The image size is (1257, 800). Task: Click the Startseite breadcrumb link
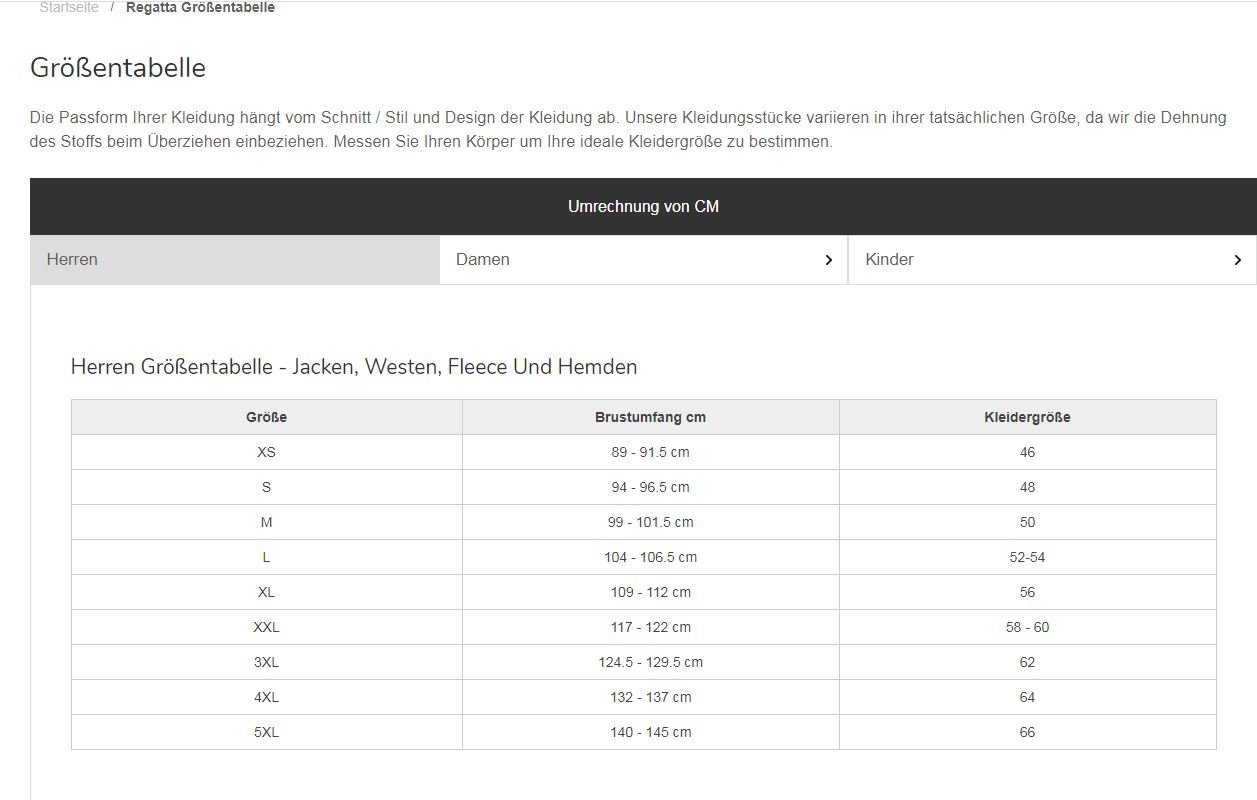pyautogui.click(x=69, y=8)
